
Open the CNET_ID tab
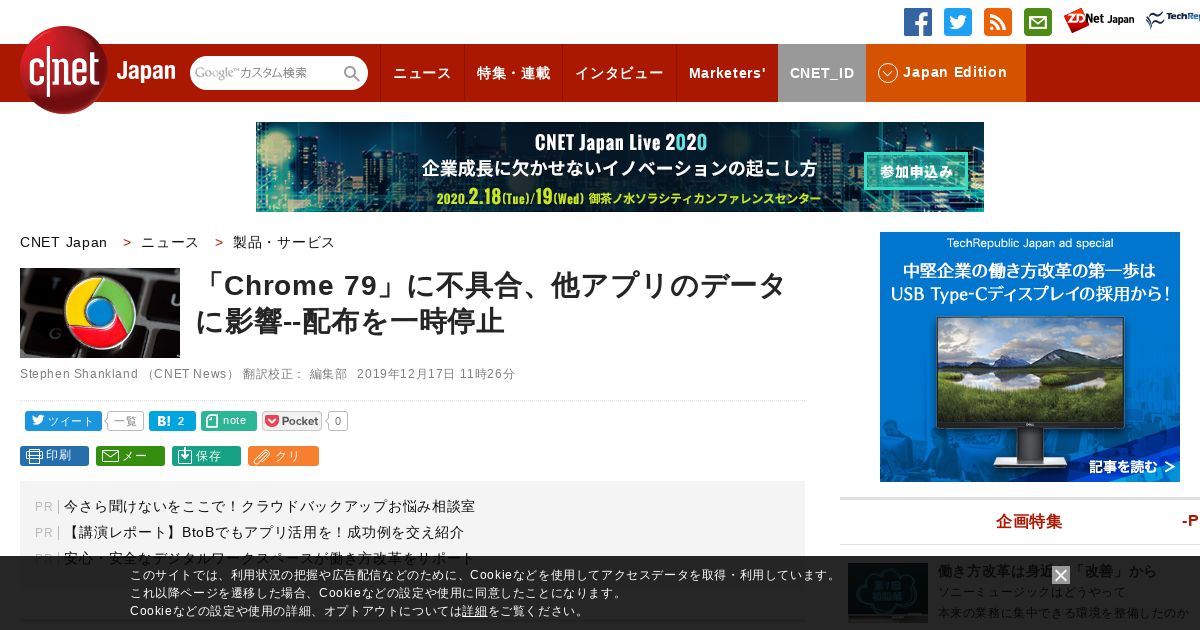pyautogui.click(x=822, y=73)
